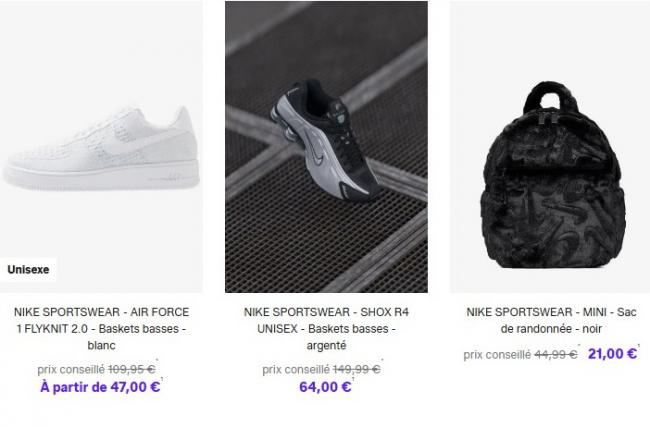Click the footnote marker beside 64,00 €
650x427 pixels.
point(353,379)
